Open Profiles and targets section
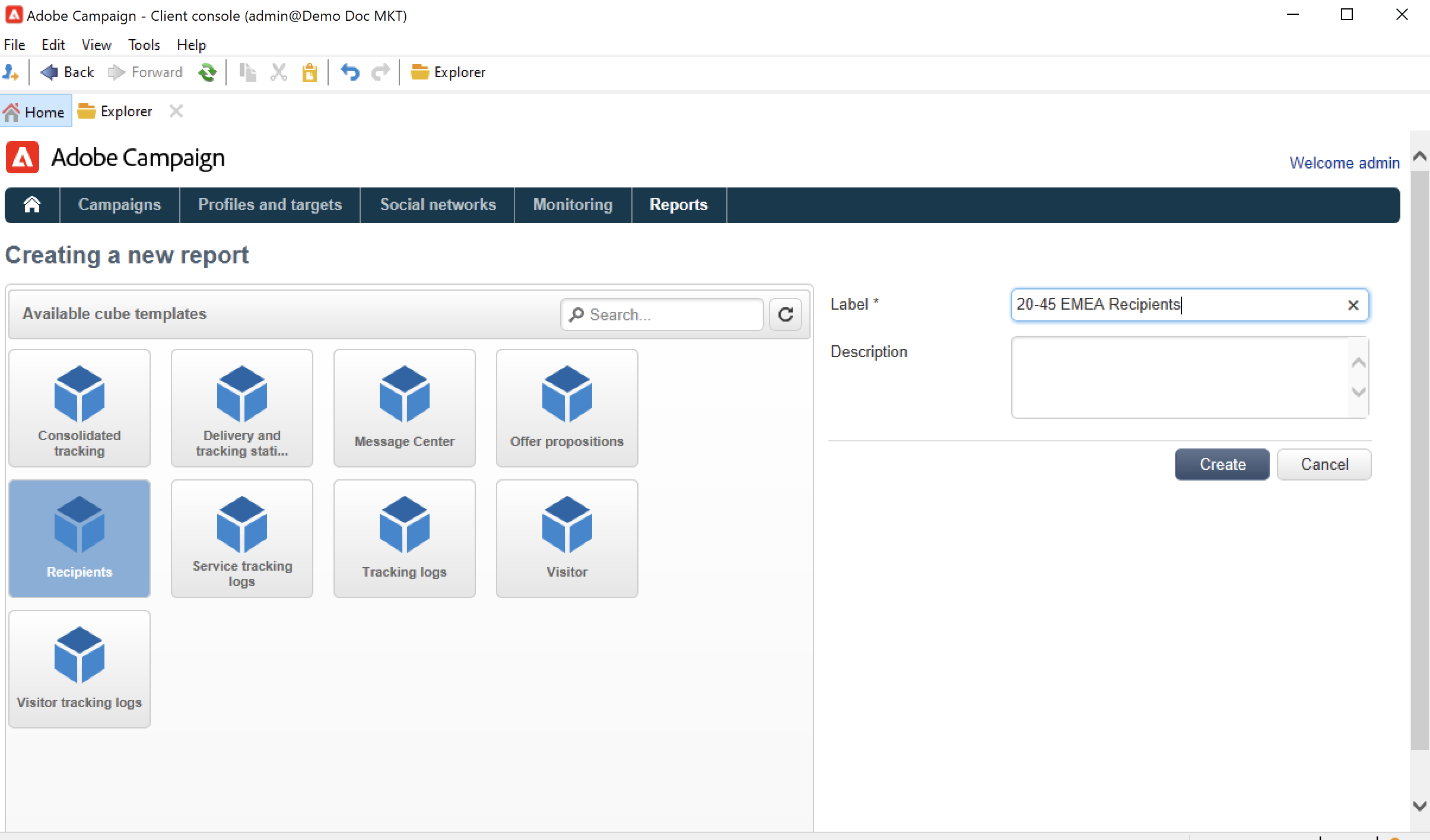The width and height of the screenshot is (1430, 840). [x=270, y=205]
